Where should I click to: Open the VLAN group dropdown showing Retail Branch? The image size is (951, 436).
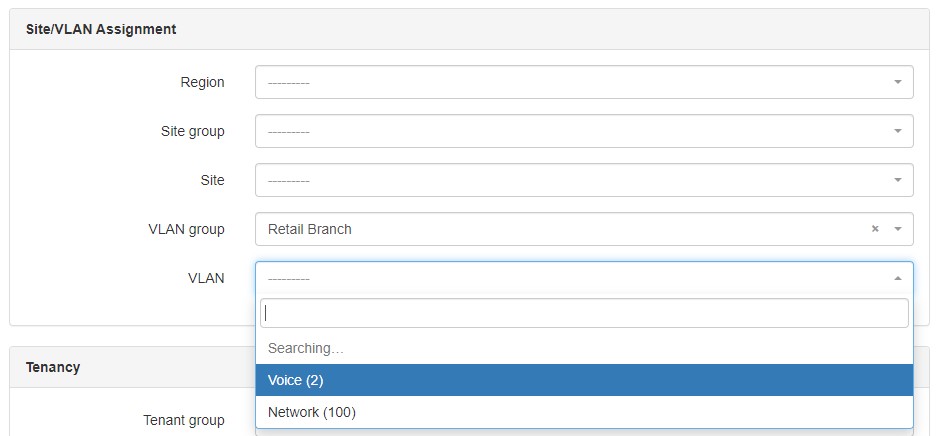[x=584, y=229]
